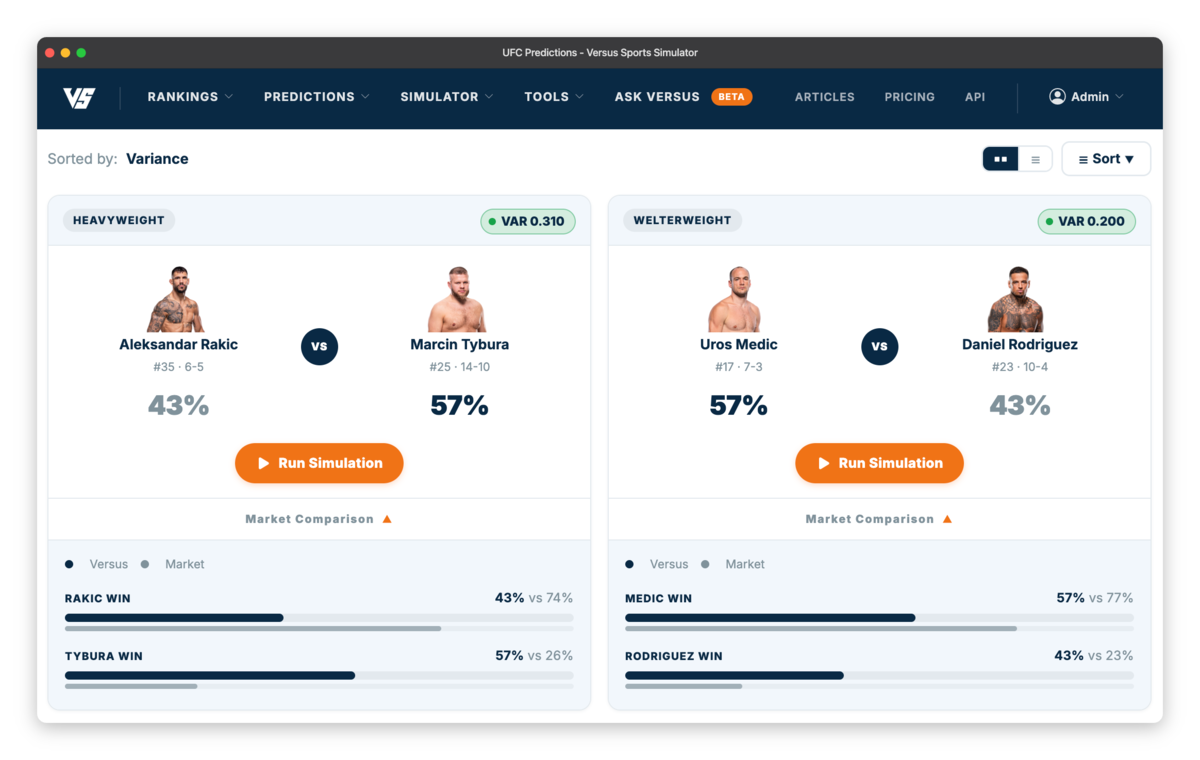1200x760 pixels.
Task: Click Rakic's 43% win probability
Action: click(x=178, y=405)
